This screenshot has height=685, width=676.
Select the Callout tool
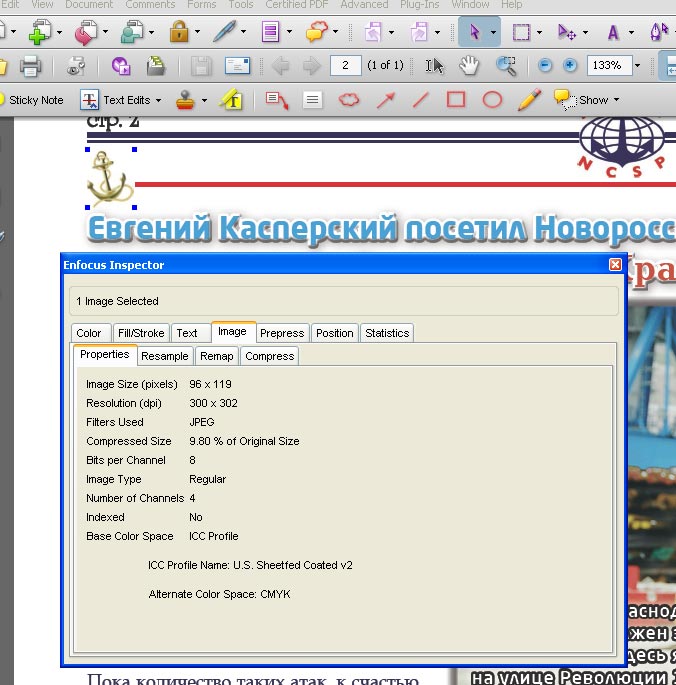pos(277,100)
